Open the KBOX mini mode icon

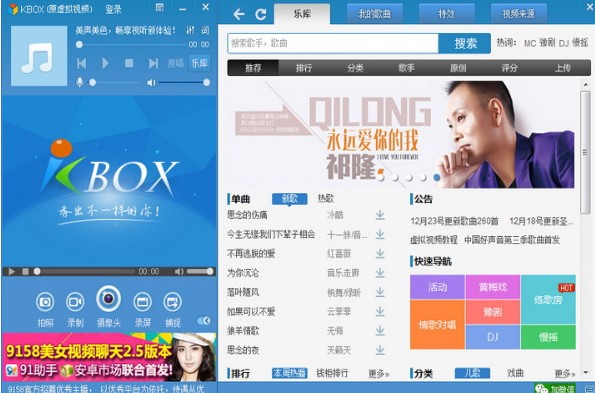click(x=160, y=7)
